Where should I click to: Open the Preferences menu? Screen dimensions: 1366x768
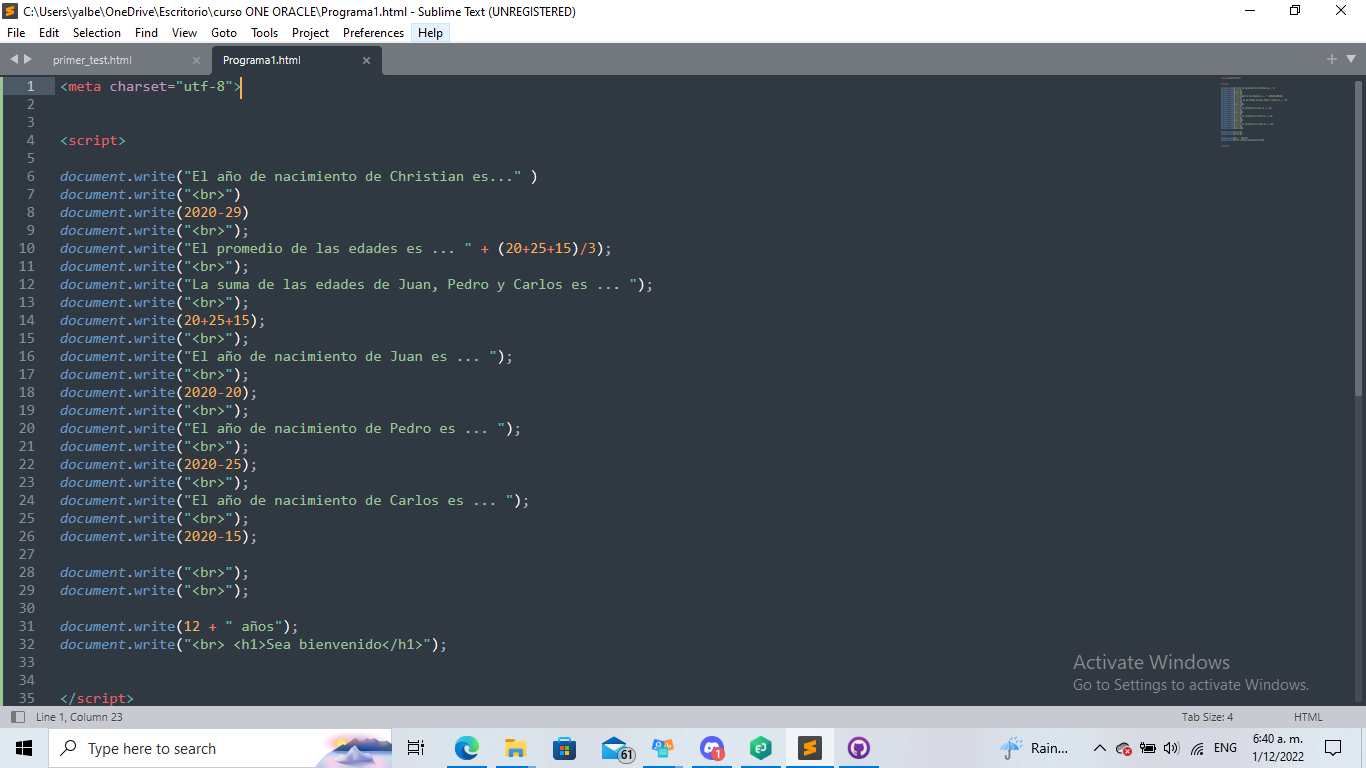(x=373, y=33)
